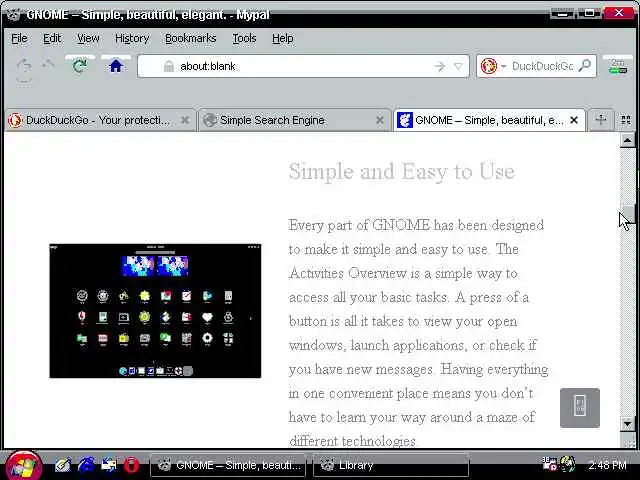Select the GNOME – Simple, beautiful tab

[489, 120]
